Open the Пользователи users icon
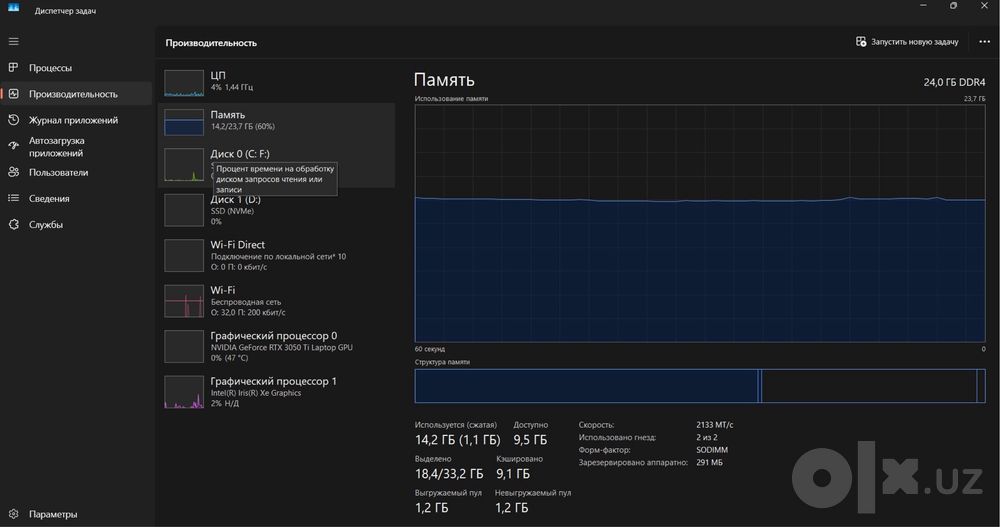 tap(13, 172)
